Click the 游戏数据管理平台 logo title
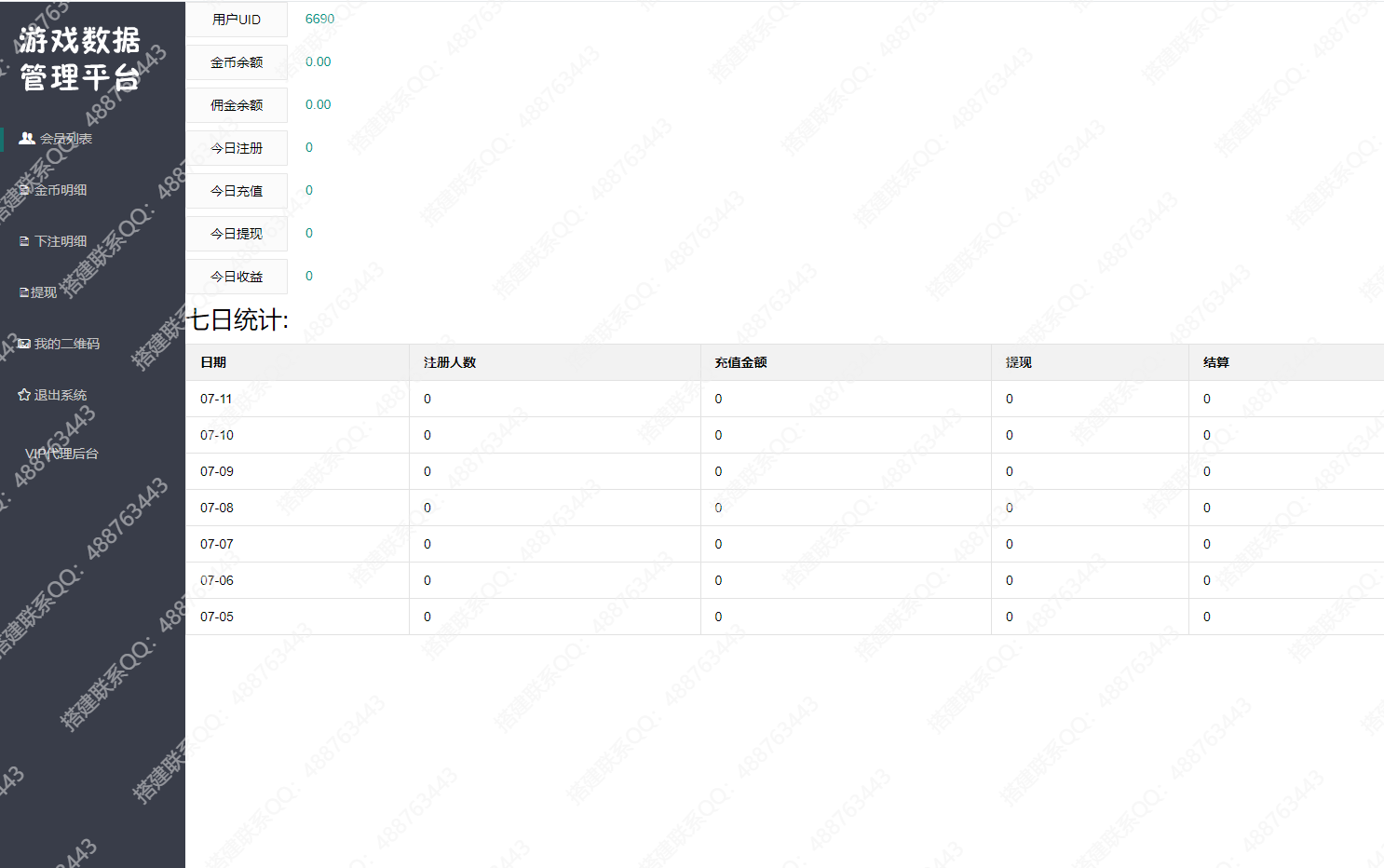This screenshot has width=1384, height=868. (80, 59)
